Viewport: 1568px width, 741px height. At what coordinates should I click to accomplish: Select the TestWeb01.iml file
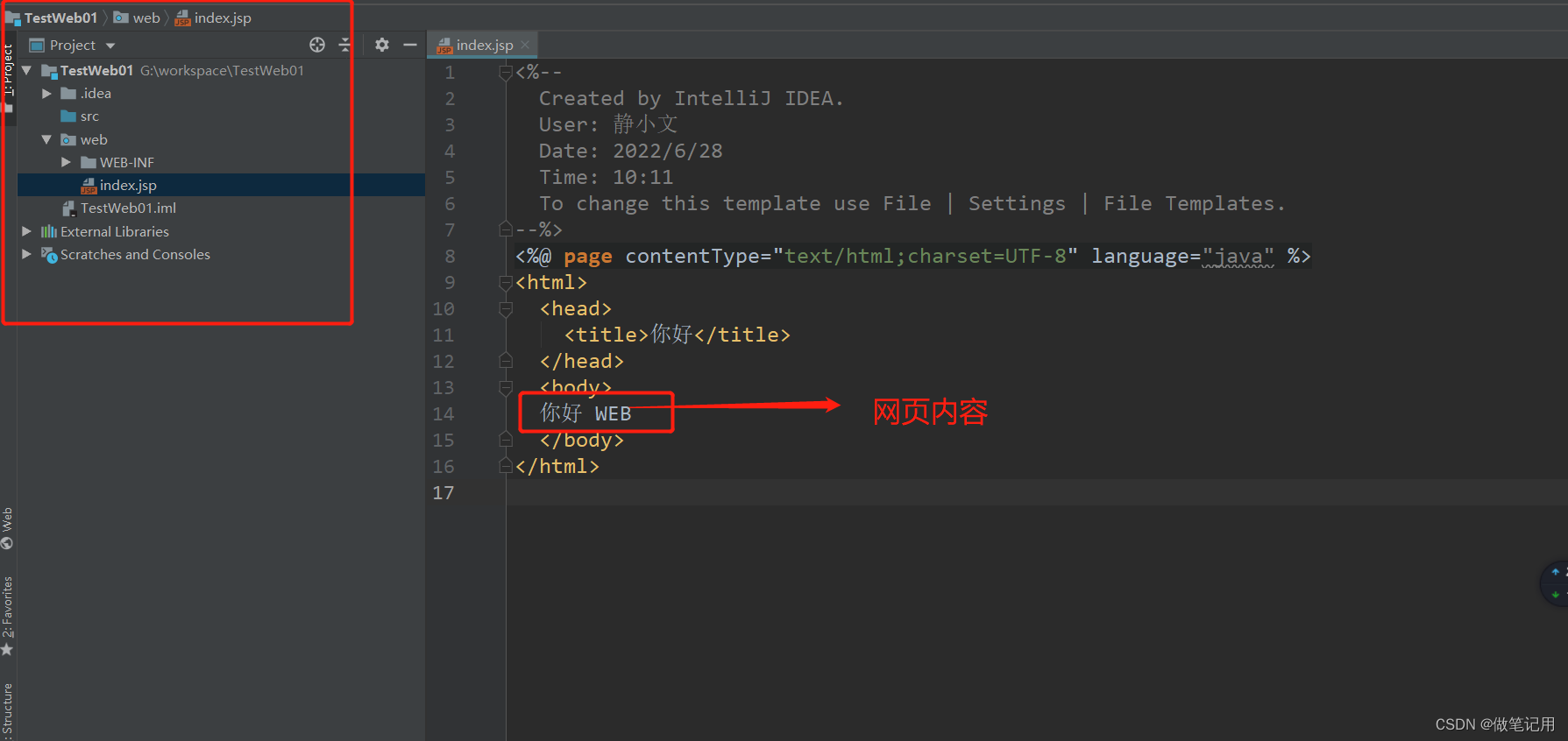[x=128, y=208]
